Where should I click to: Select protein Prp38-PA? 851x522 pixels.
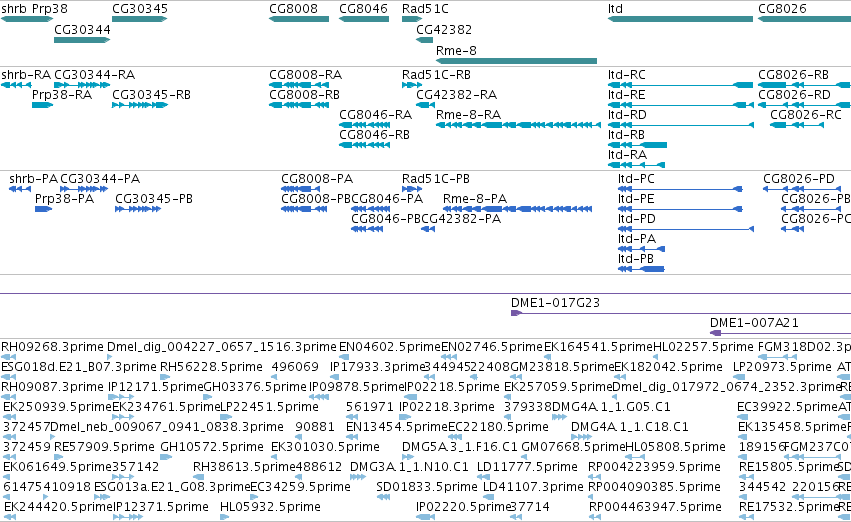click(43, 208)
